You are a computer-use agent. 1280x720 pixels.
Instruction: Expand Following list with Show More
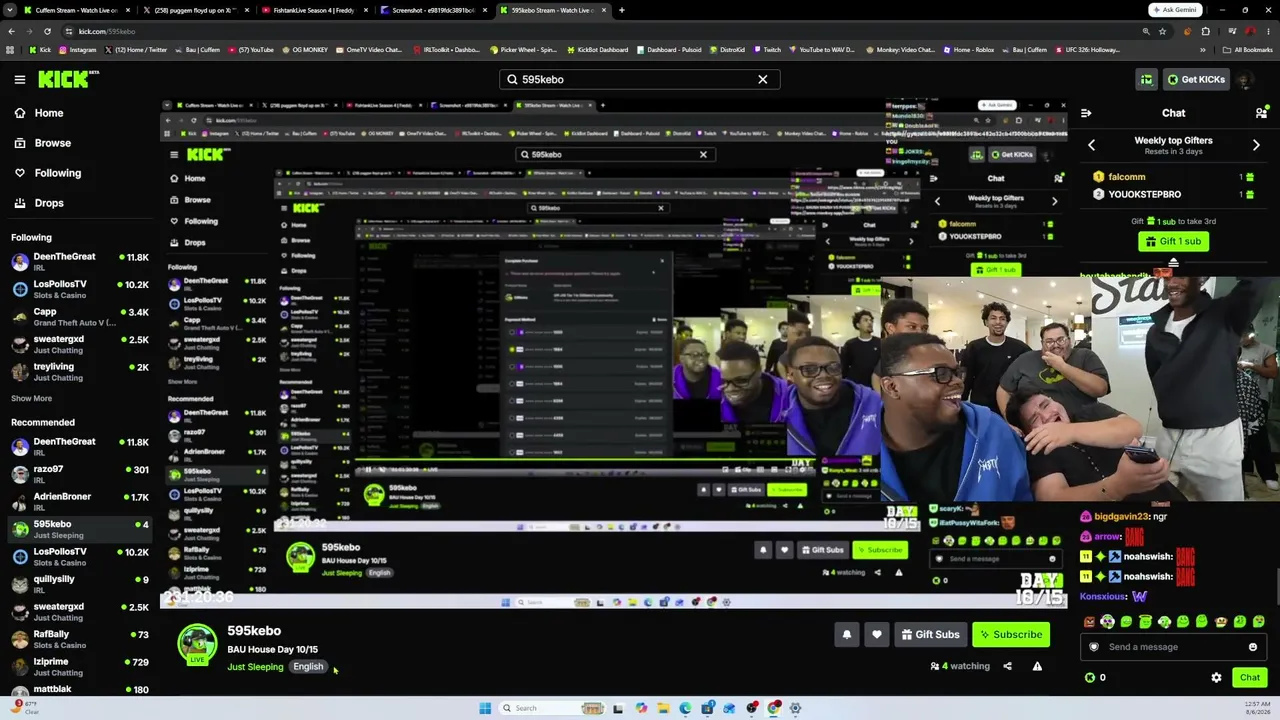click(31, 398)
